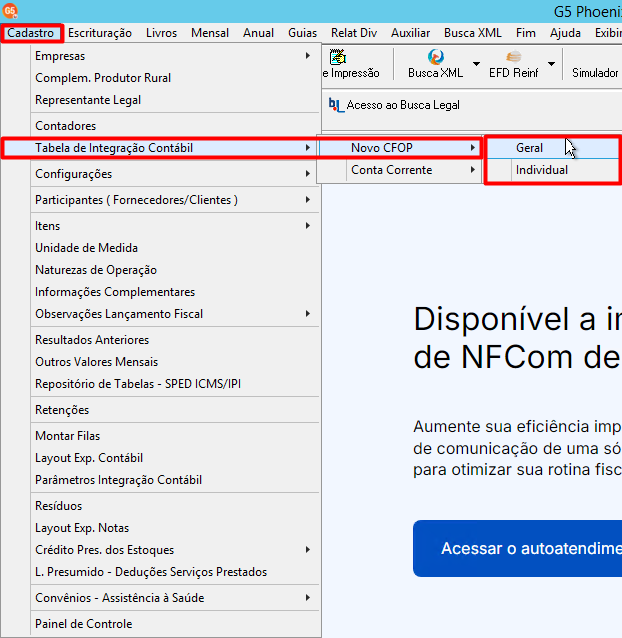The image size is (622, 638).
Task: Expand the Busca XML toolbar dropdown arrow
Action: click(476, 64)
